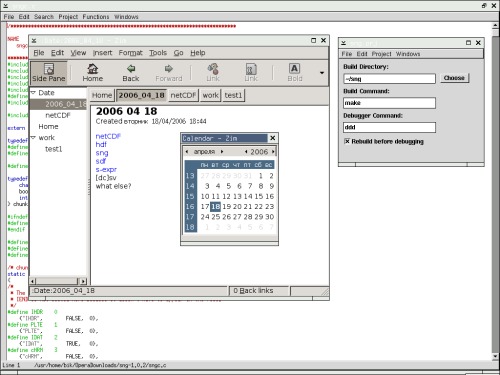
Task: Go to next month in calendar
Action: (222, 152)
